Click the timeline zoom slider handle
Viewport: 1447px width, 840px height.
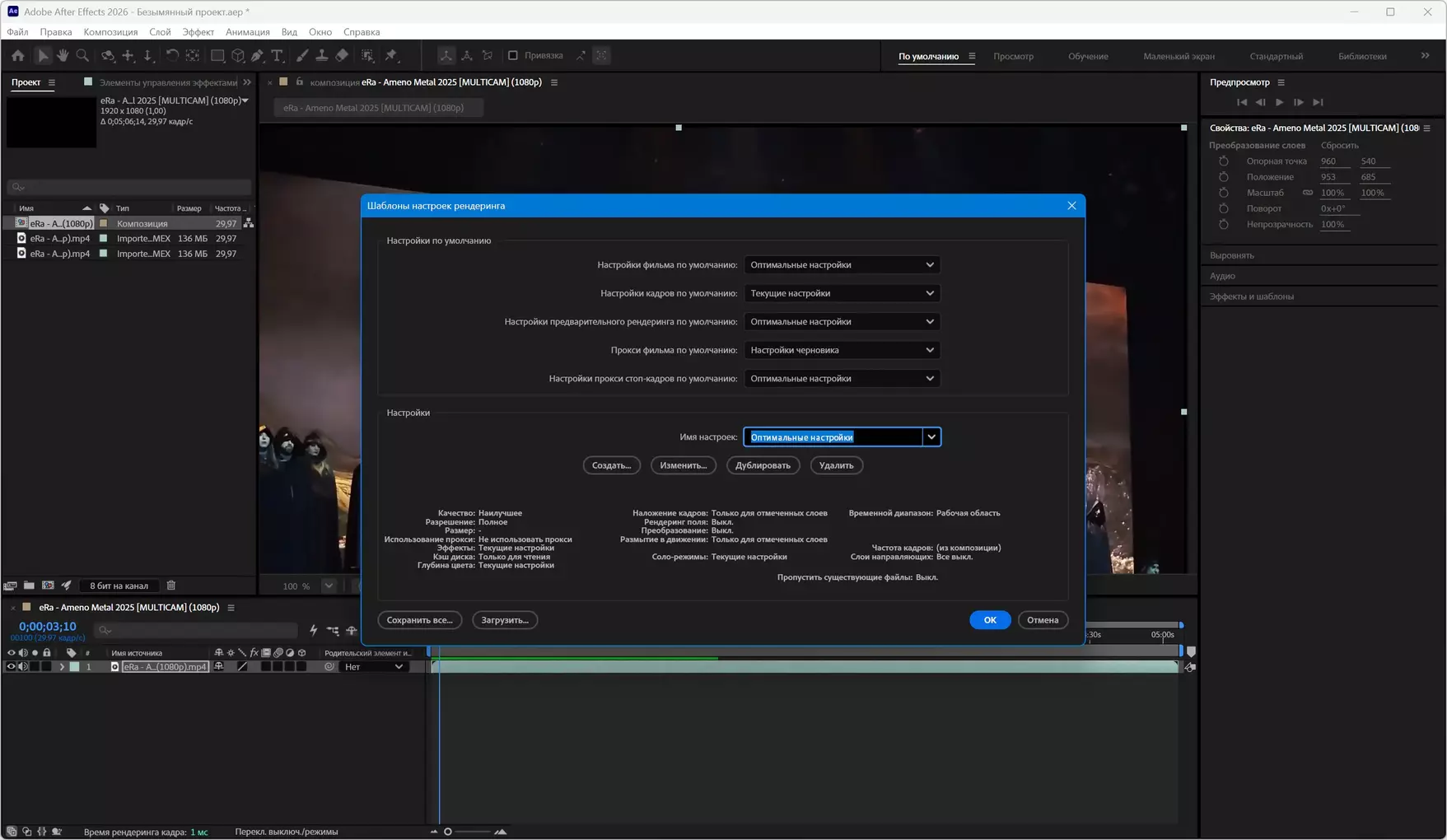(x=448, y=832)
